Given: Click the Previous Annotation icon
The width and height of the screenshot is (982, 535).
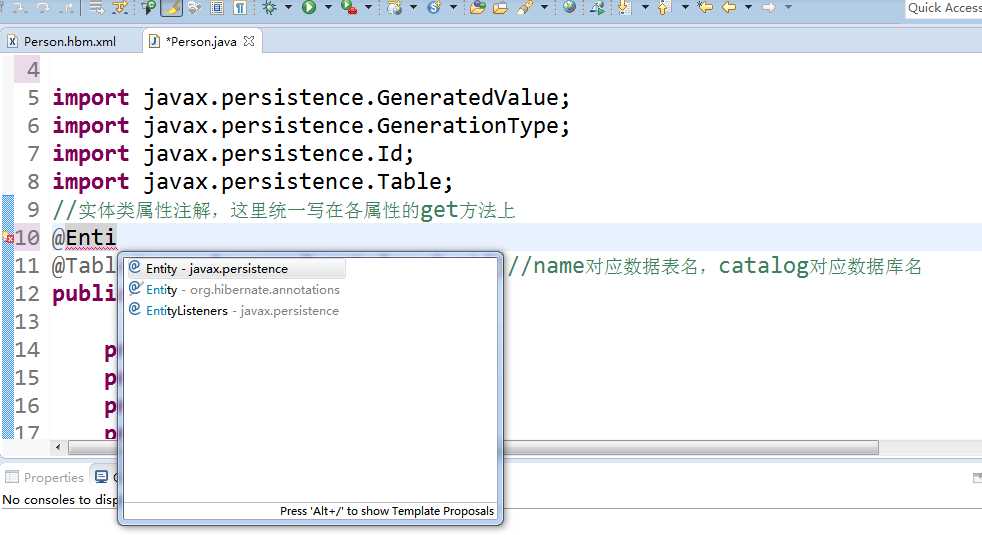Looking at the screenshot, I should tap(663, 8).
